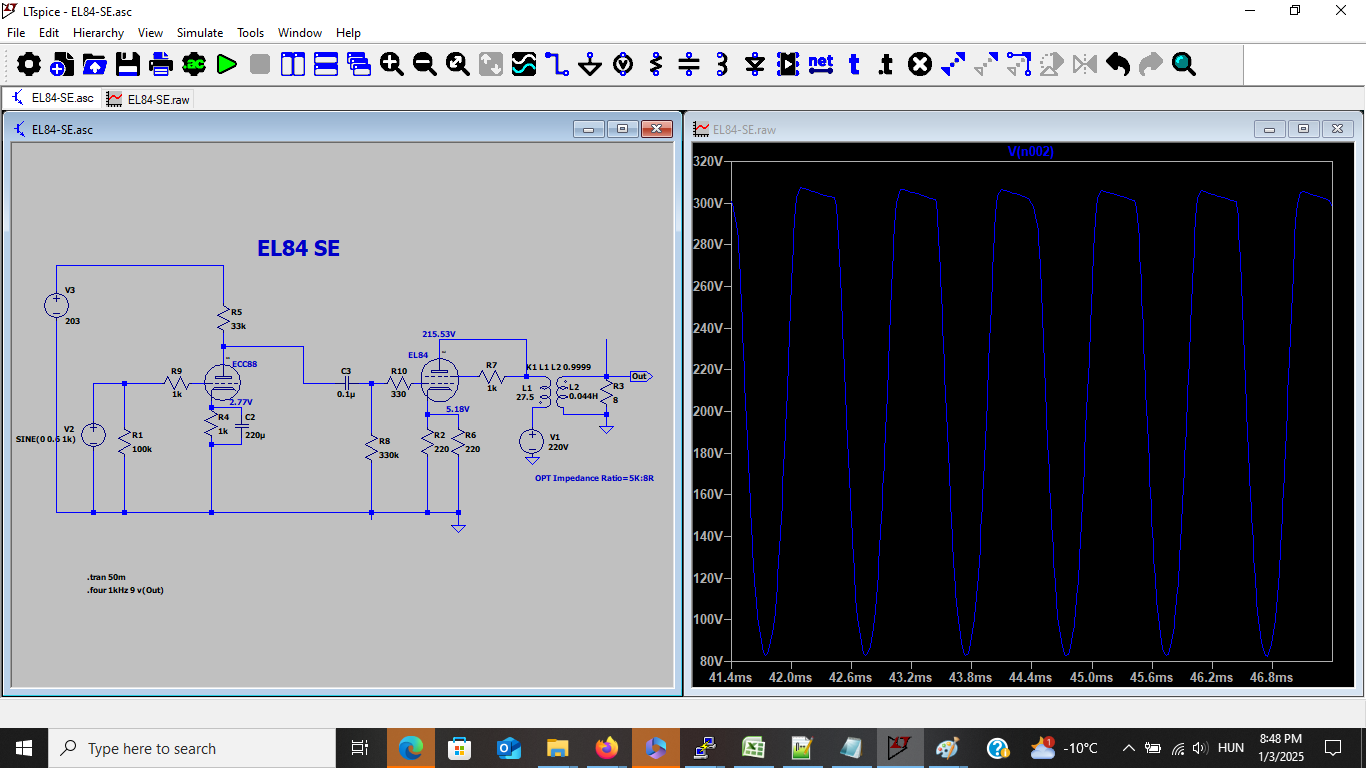Select the Net label tool
This screenshot has height=768, width=1366.
pyautogui.click(x=821, y=63)
